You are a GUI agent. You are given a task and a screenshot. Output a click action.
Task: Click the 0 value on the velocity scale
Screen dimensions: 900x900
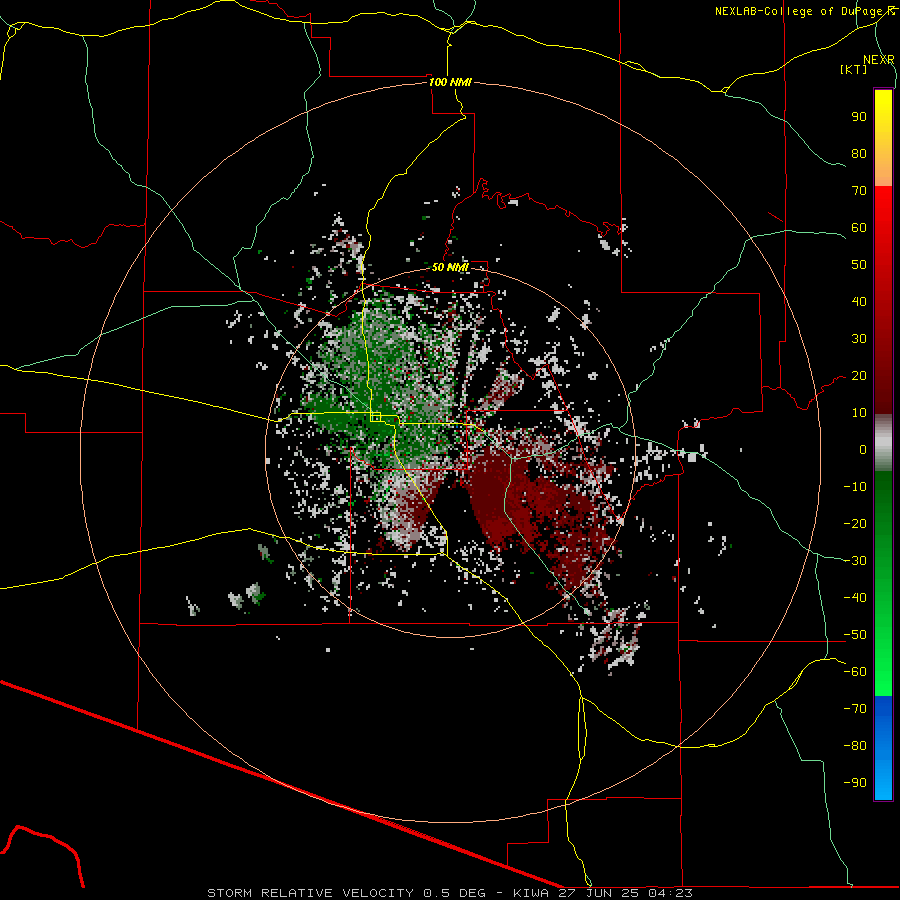[x=863, y=449]
